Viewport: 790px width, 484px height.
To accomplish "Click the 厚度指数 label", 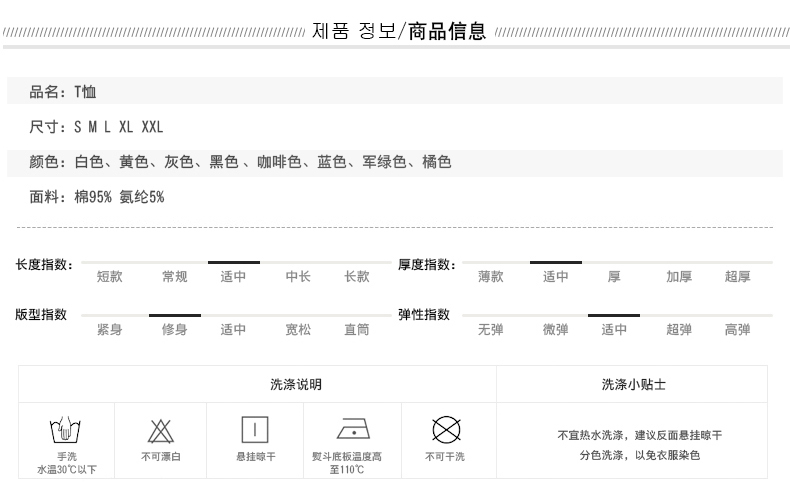I will click(x=426, y=264).
